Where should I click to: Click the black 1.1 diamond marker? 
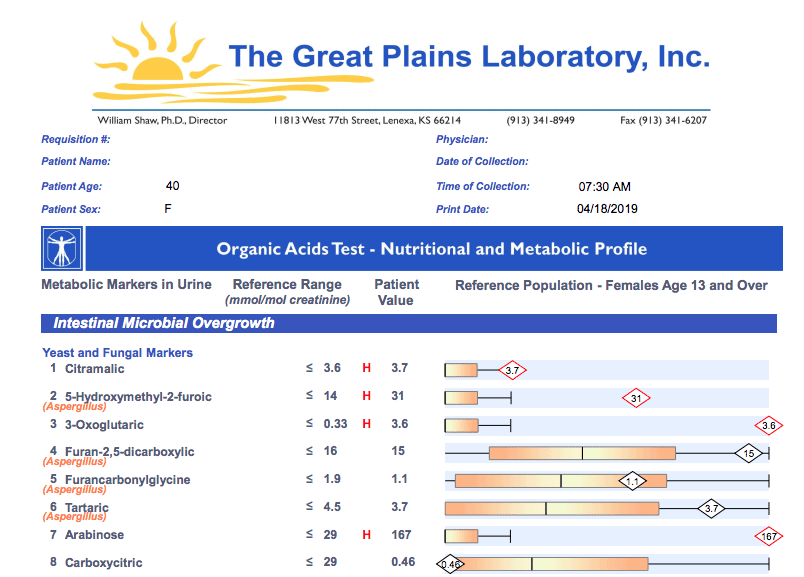tap(632, 481)
